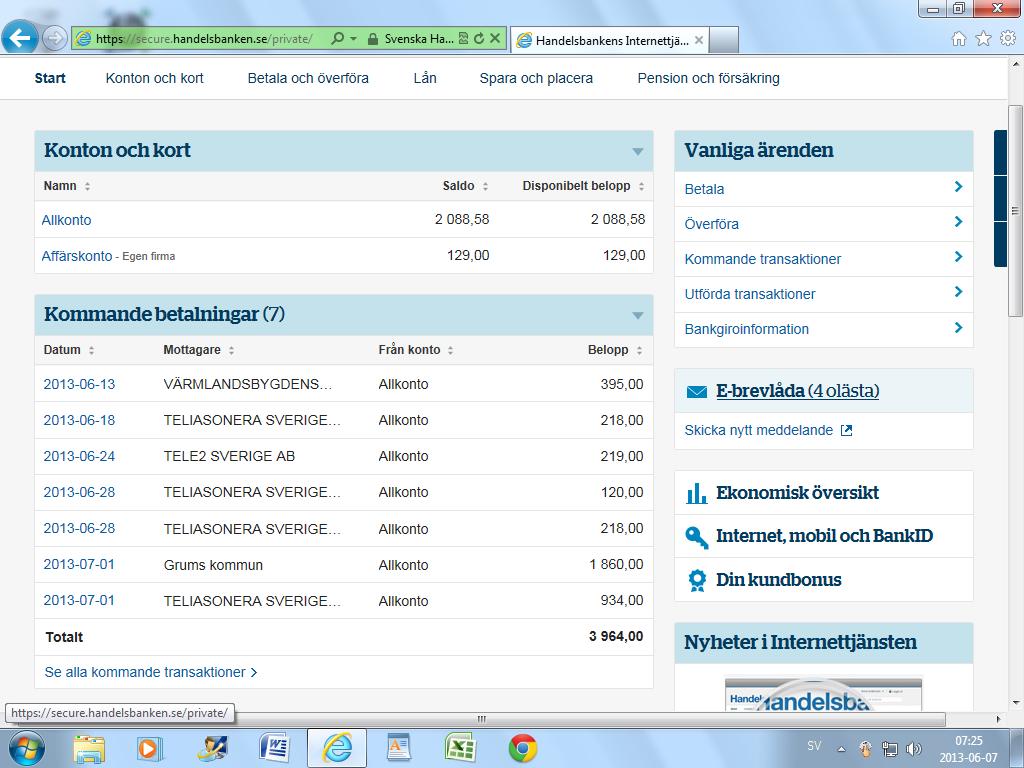Launch Windows Media Player from taskbar
Image resolution: width=1024 pixels, height=768 pixels.
(x=149, y=748)
